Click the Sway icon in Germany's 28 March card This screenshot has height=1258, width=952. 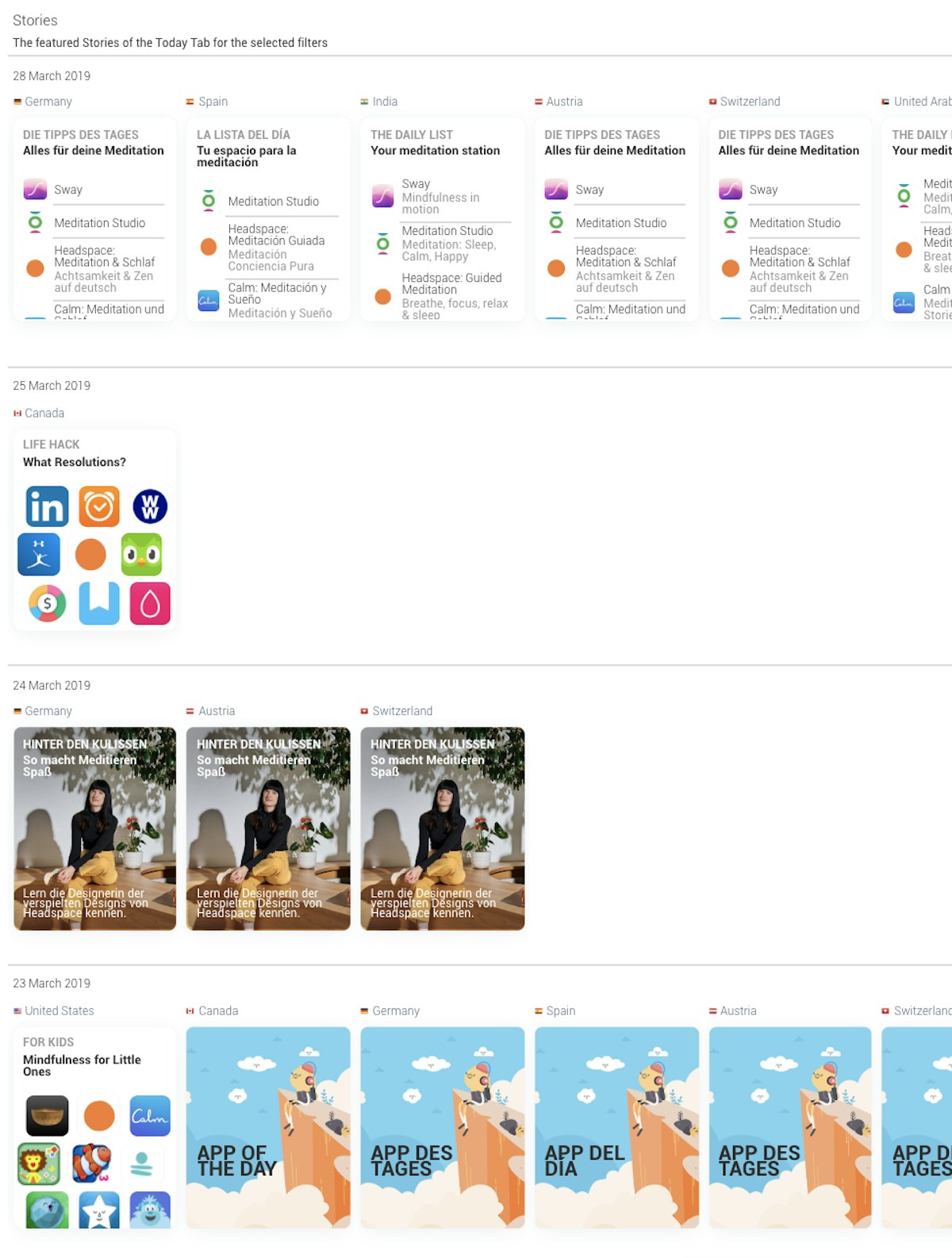(35, 190)
